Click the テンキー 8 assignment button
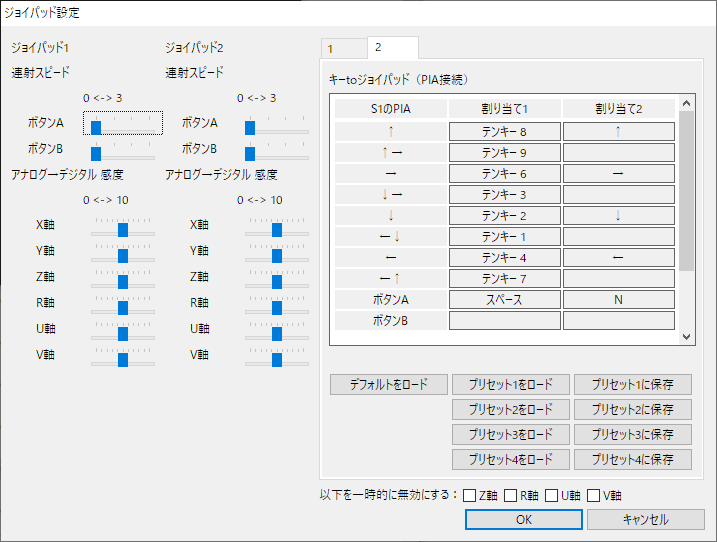717x542 pixels. point(504,131)
